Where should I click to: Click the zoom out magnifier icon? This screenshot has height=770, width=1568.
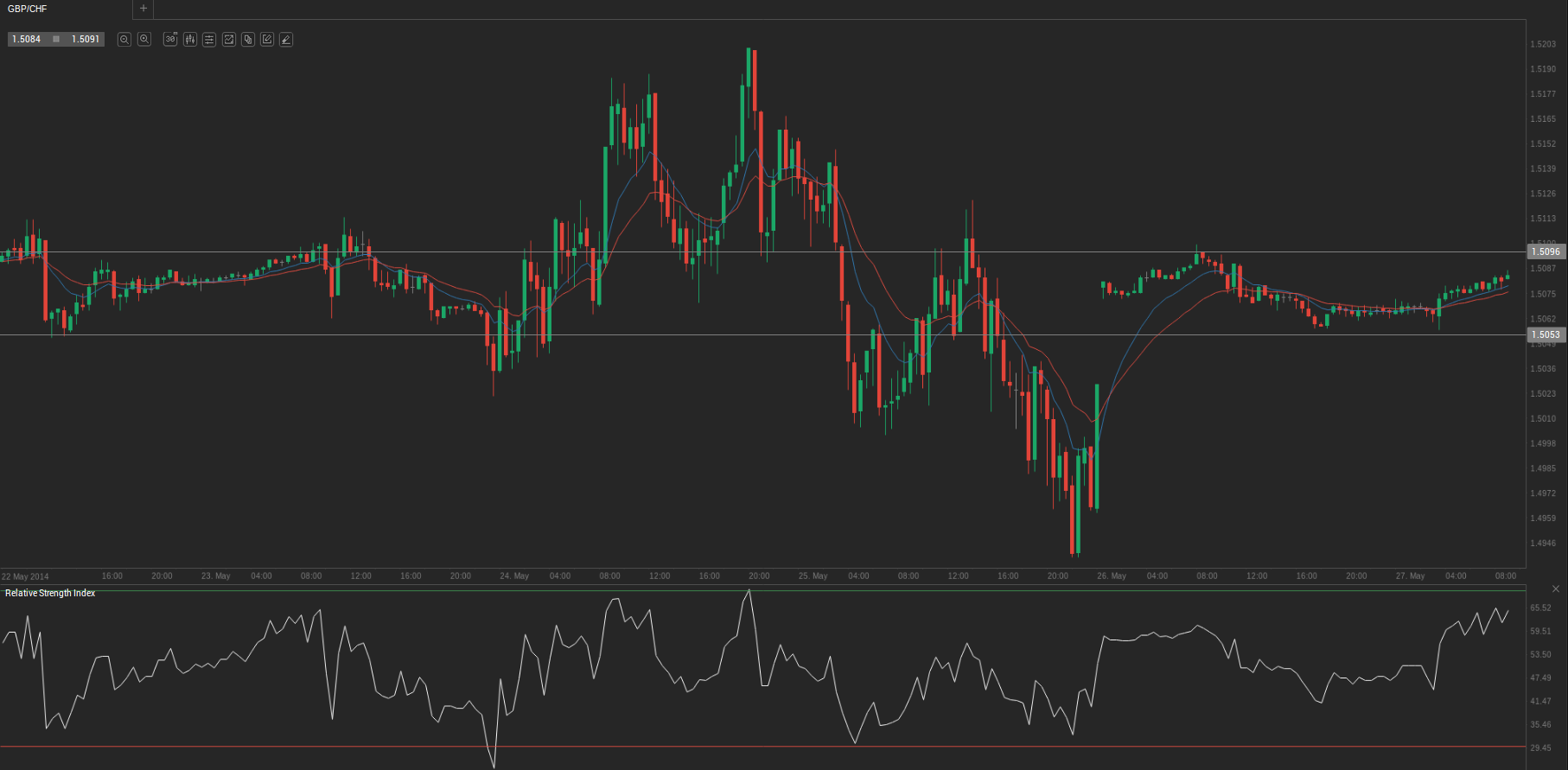tap(124, 40)
